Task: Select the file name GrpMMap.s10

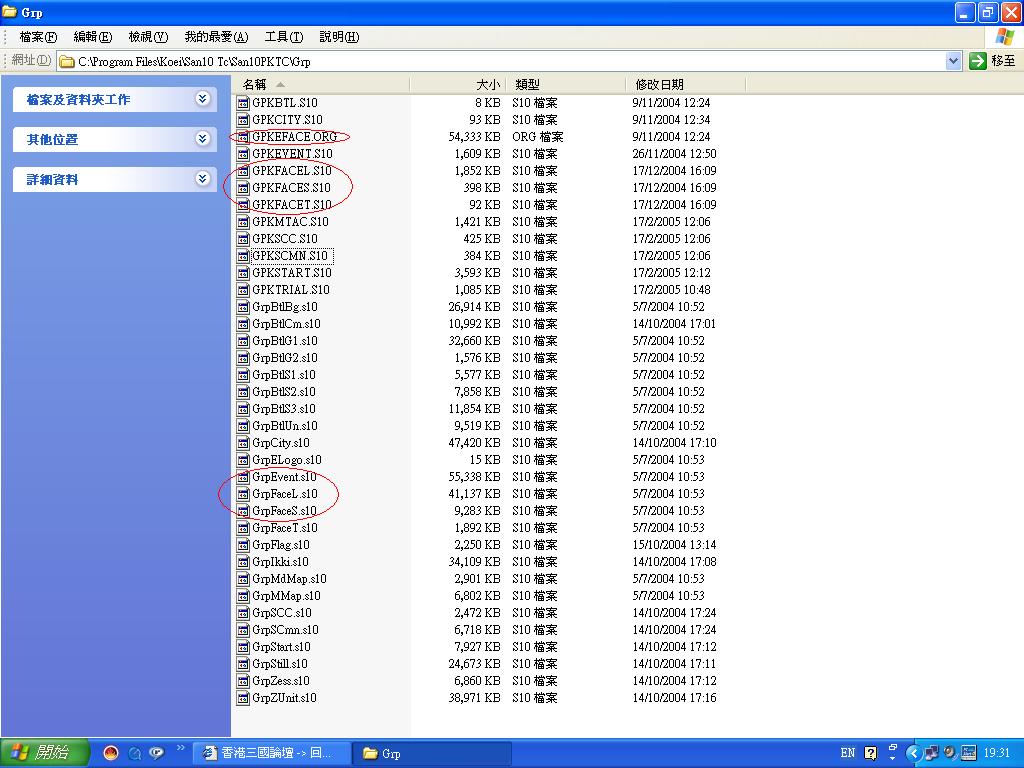Action: (x=286, y=596)
